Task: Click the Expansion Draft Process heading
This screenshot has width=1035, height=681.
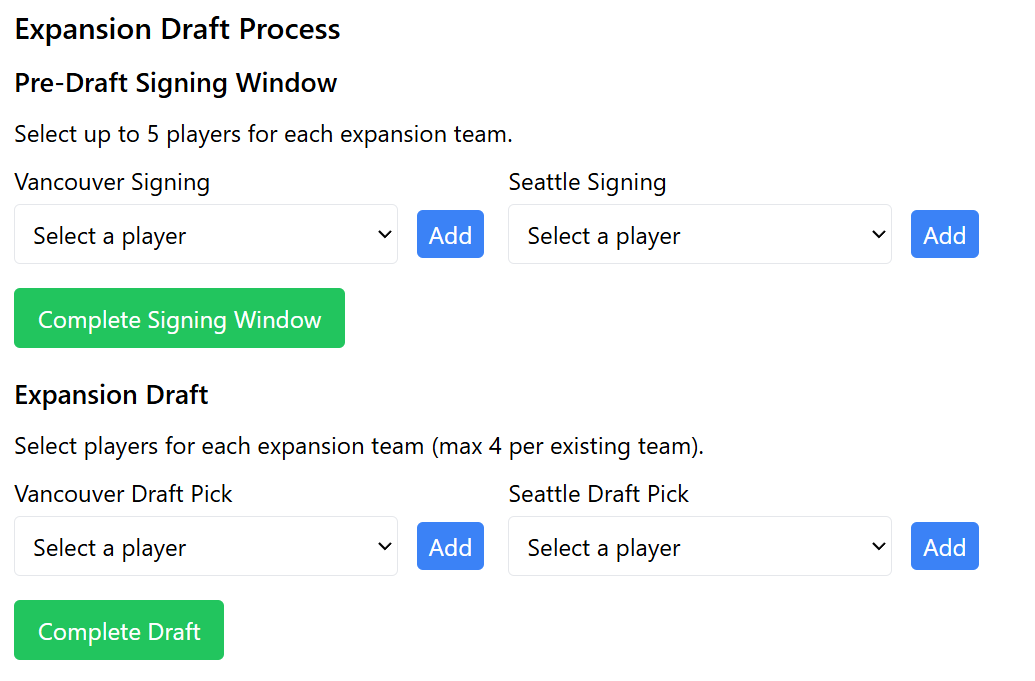Action: coord(177,29)
